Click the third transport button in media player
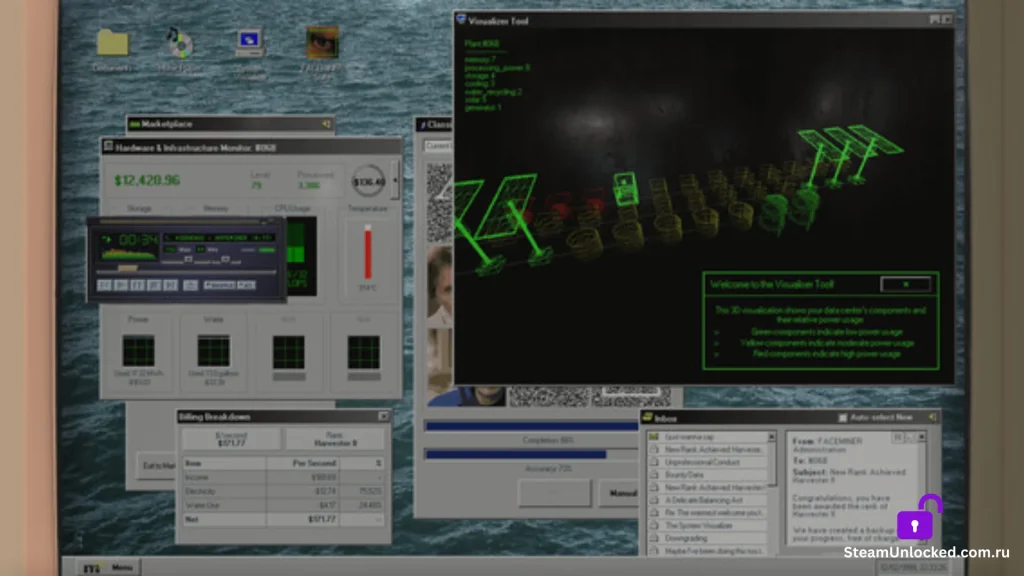 tap(137, 285)
